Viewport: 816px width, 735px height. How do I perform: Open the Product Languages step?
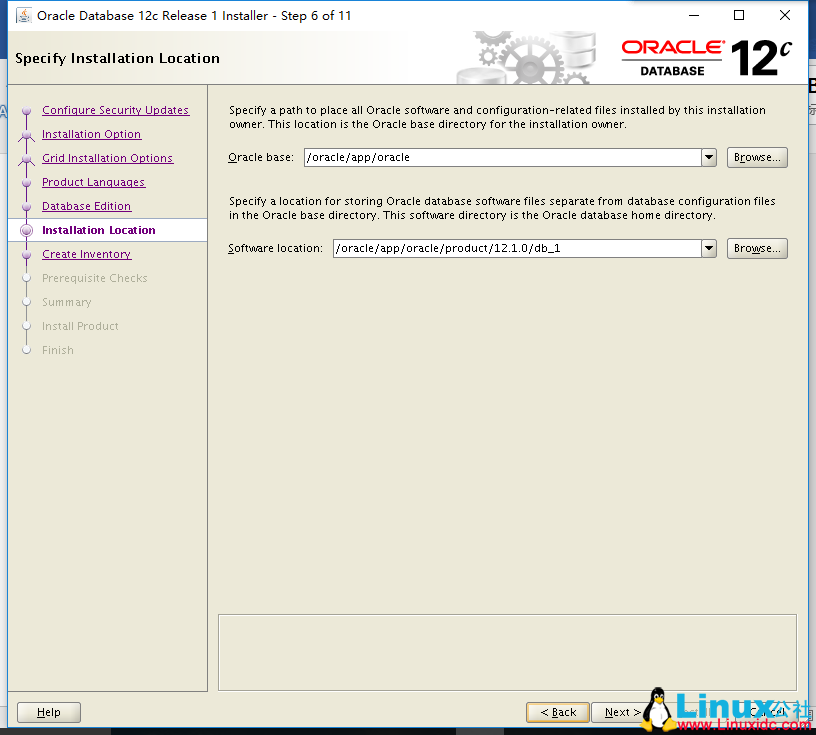click(x=93, y=182)
